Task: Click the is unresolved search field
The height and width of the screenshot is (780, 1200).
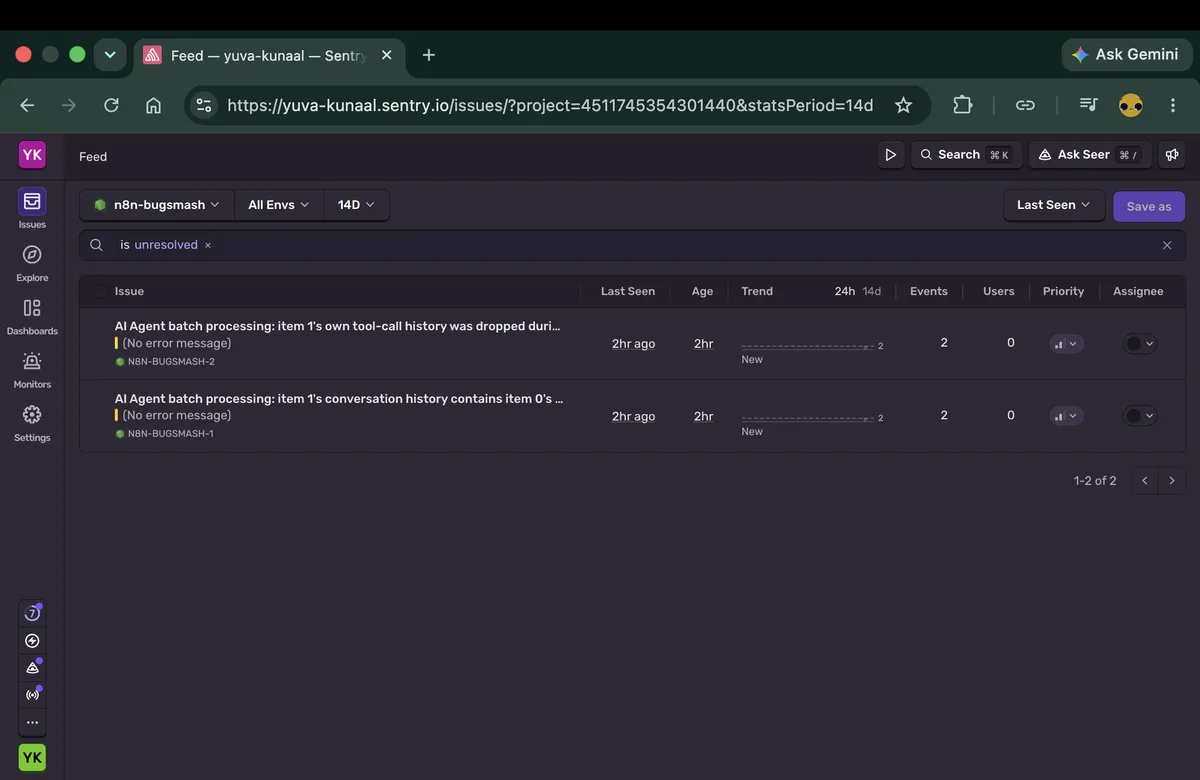Action: 632,245
